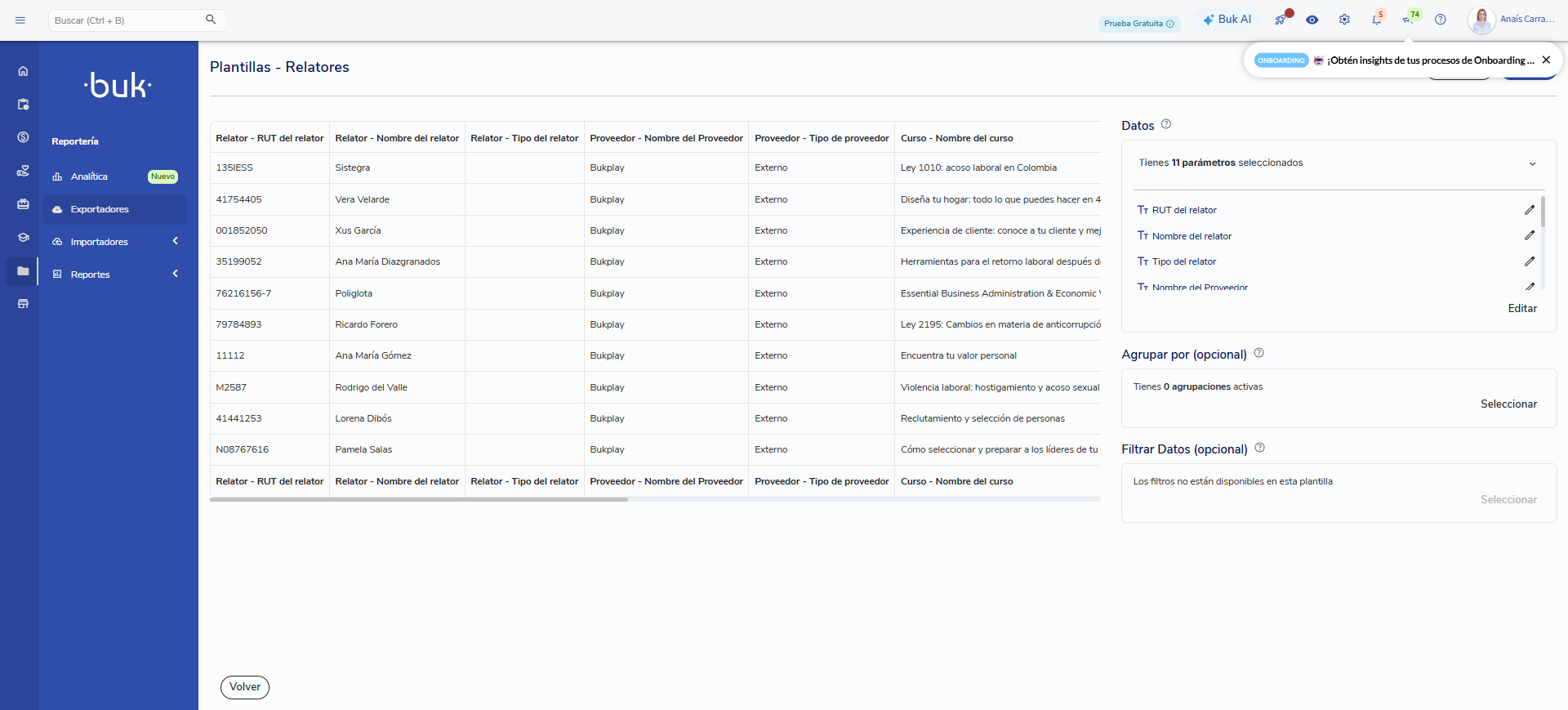The height and width of the screenshot is (710, 1568).
Task: Edit the Nombre del relator parameter pencil
Action: click(x=1530, y=235)
